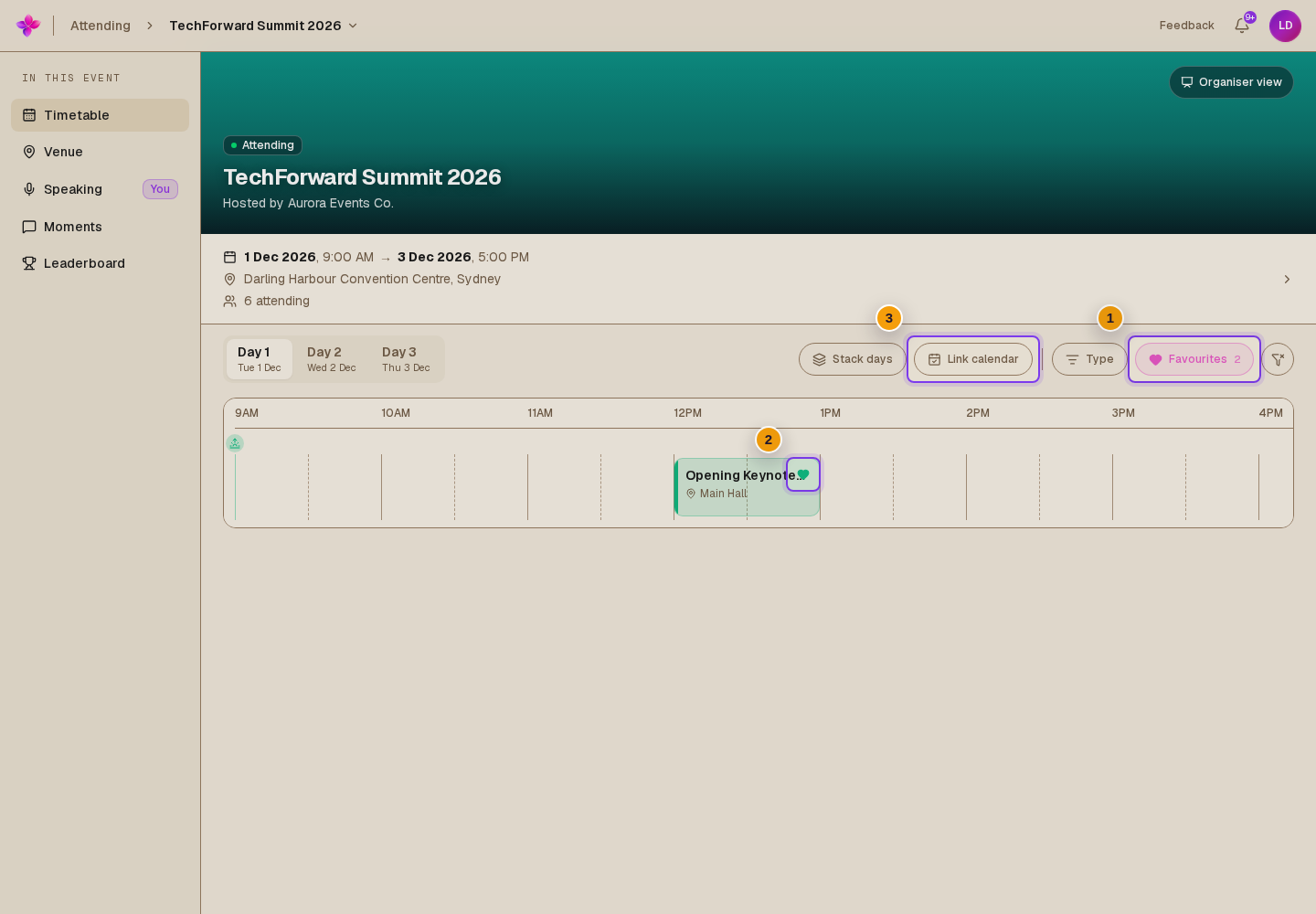1316x914 pixels.
Task: Open the Speaking section
Action: [x=100, y=189]
